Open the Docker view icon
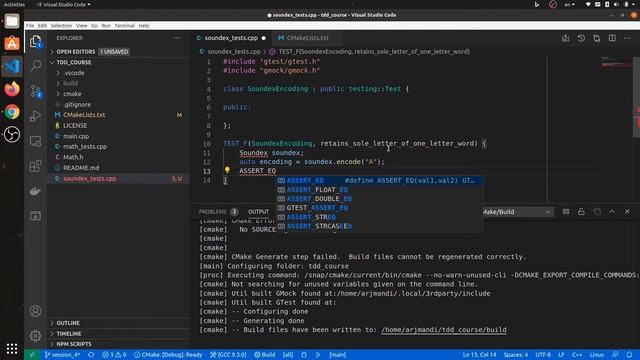Image resolution: width=640 pixels, height=360 pixels. (x=36, y=191)
